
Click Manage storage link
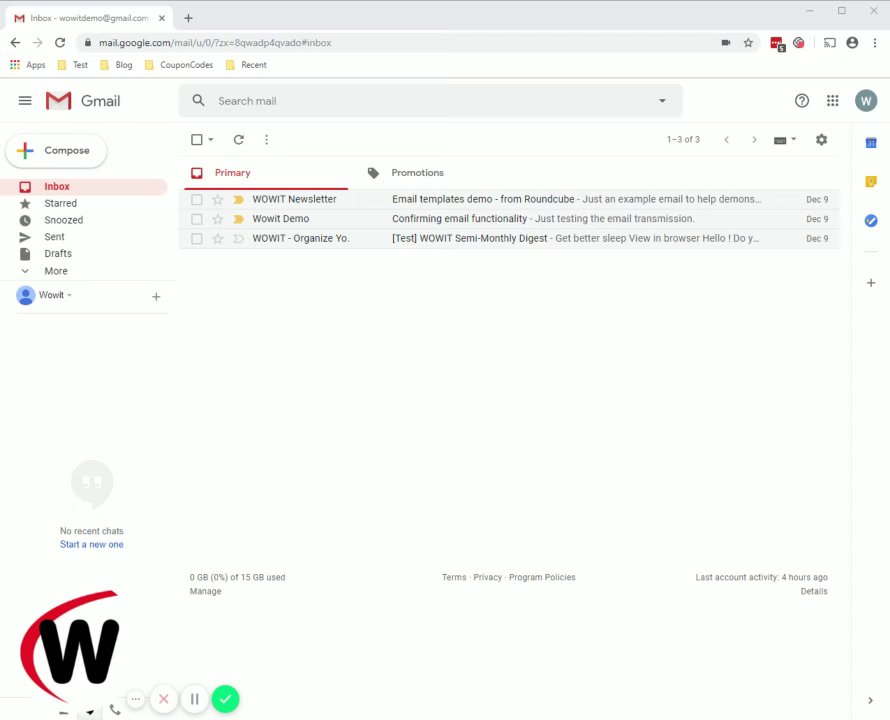click(x=205, y=591)
